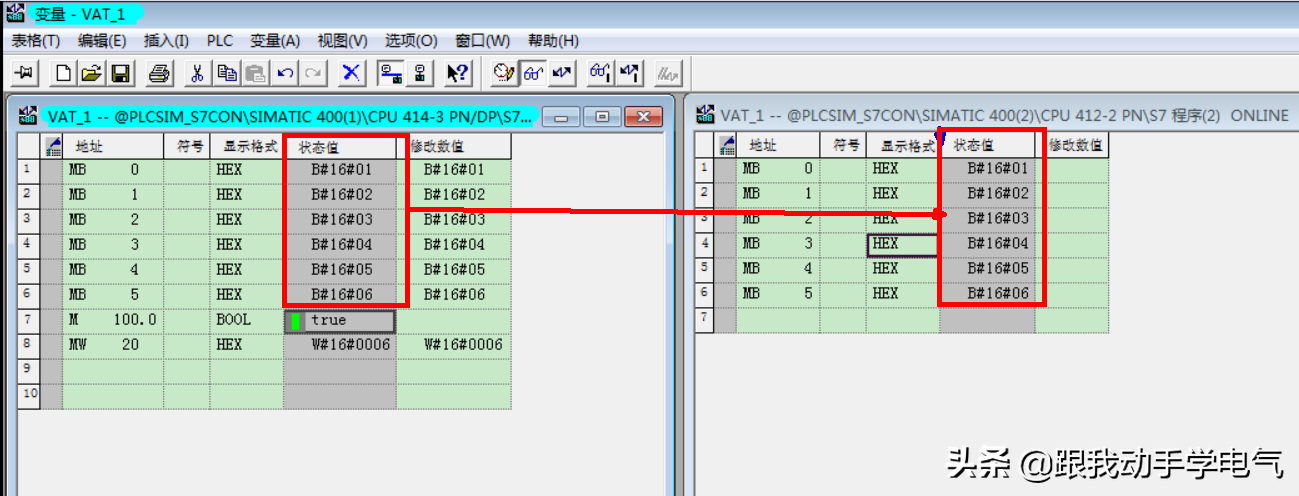
Task: Expand the 选项(O) menu
Action: (x=411, y=41)
